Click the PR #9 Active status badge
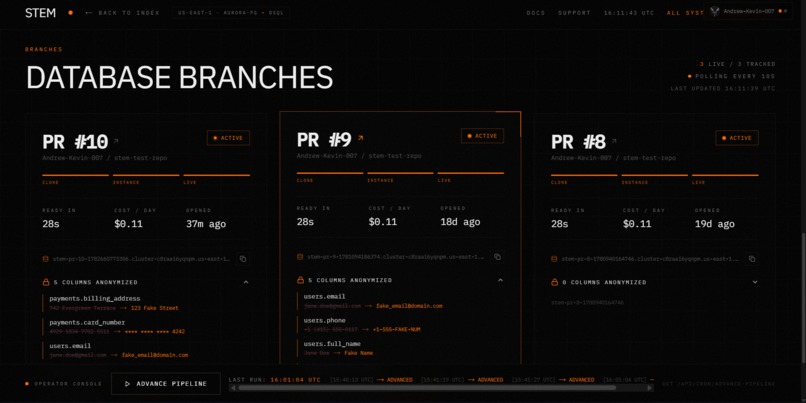Viewport: 806px width, 403px height. pyautogui.click(x=482, y=136)
